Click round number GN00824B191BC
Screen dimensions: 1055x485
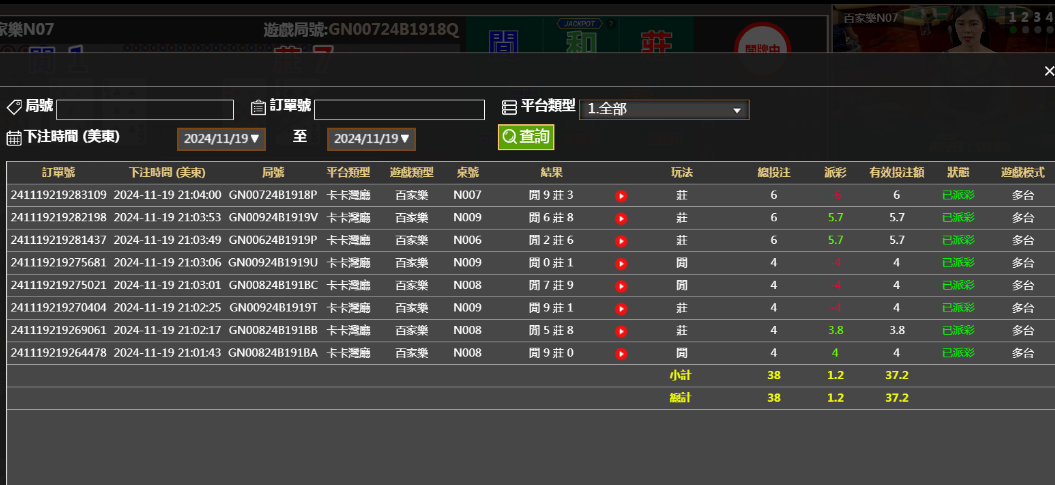pyautogui.click(x=273, y=285)
